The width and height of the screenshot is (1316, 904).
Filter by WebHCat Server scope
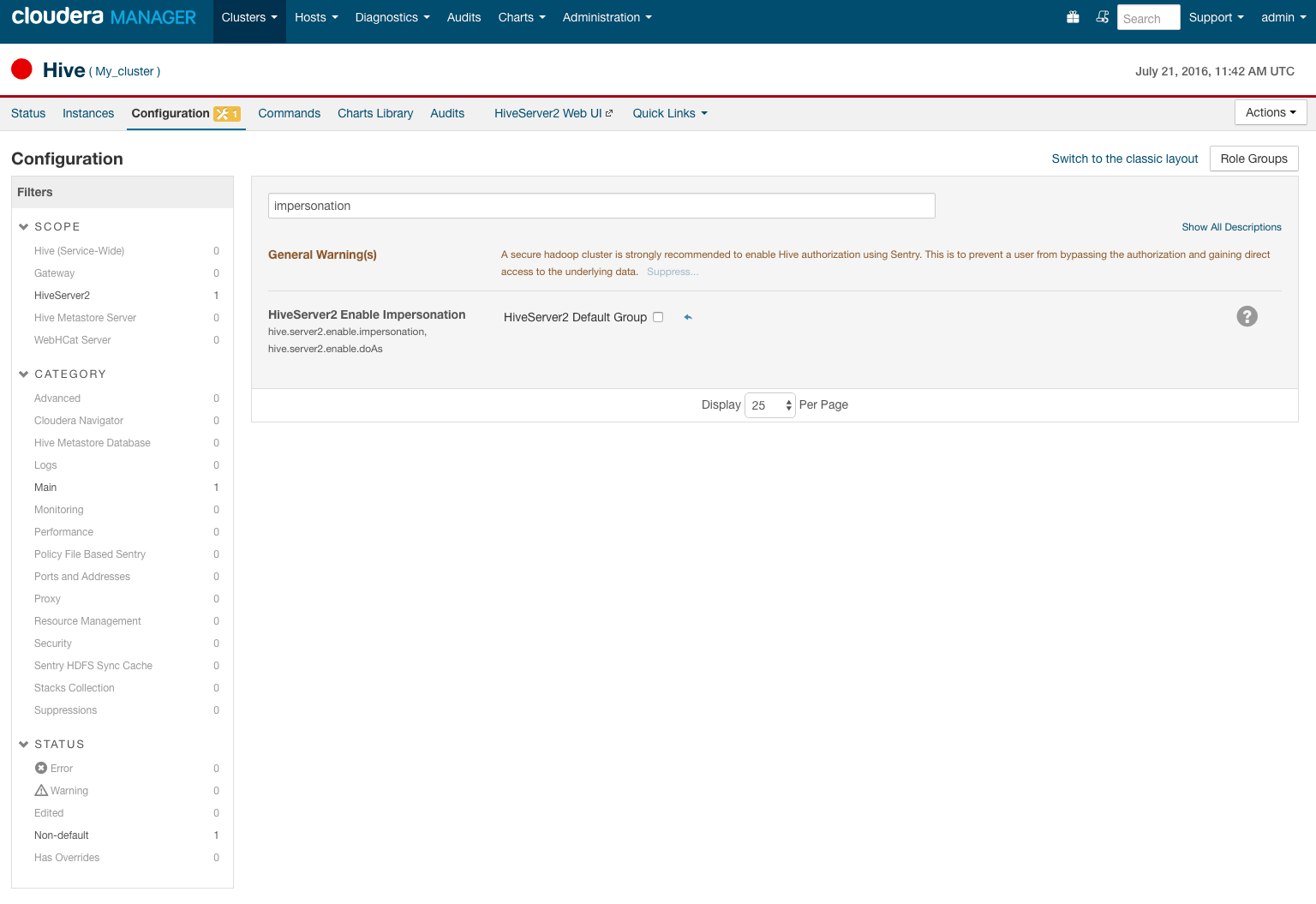click(x=125, y=340)
